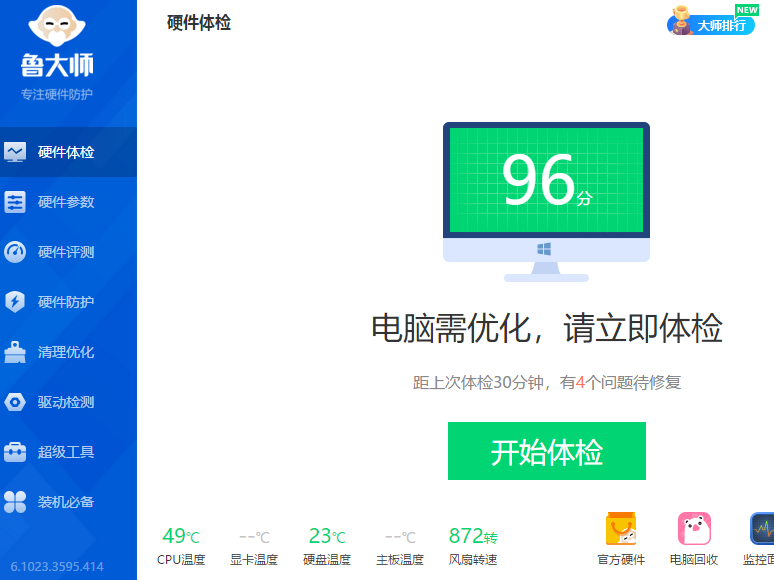Open the 大师排行 ranking button

(711, 25)
